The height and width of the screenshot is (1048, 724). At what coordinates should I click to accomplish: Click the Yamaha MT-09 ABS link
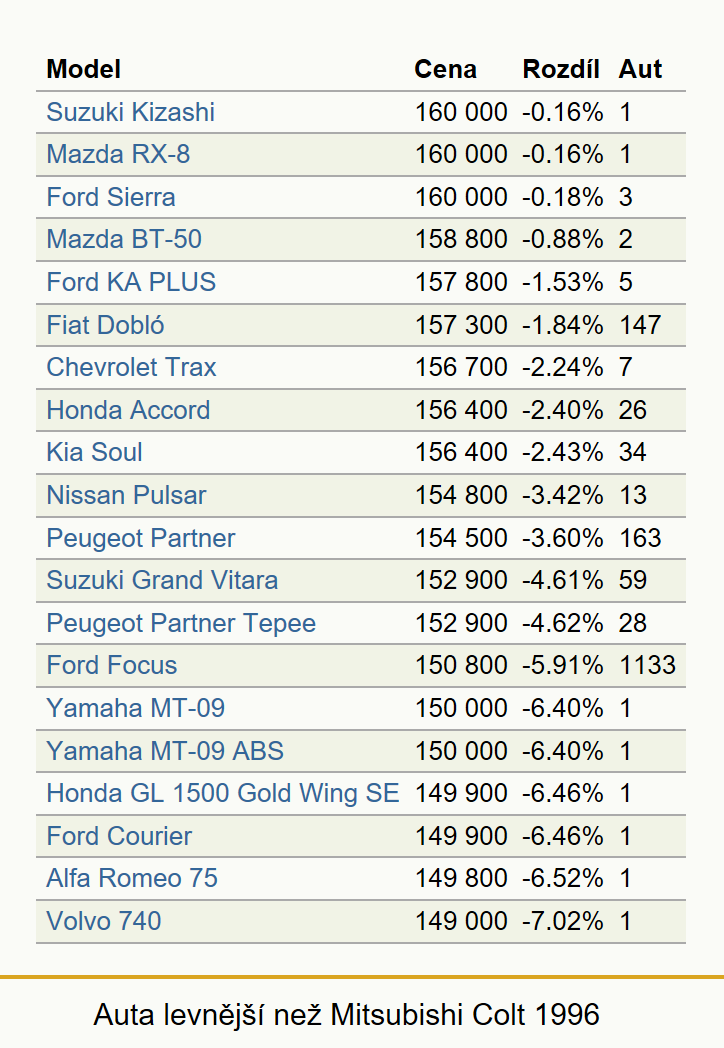point(165,751)
